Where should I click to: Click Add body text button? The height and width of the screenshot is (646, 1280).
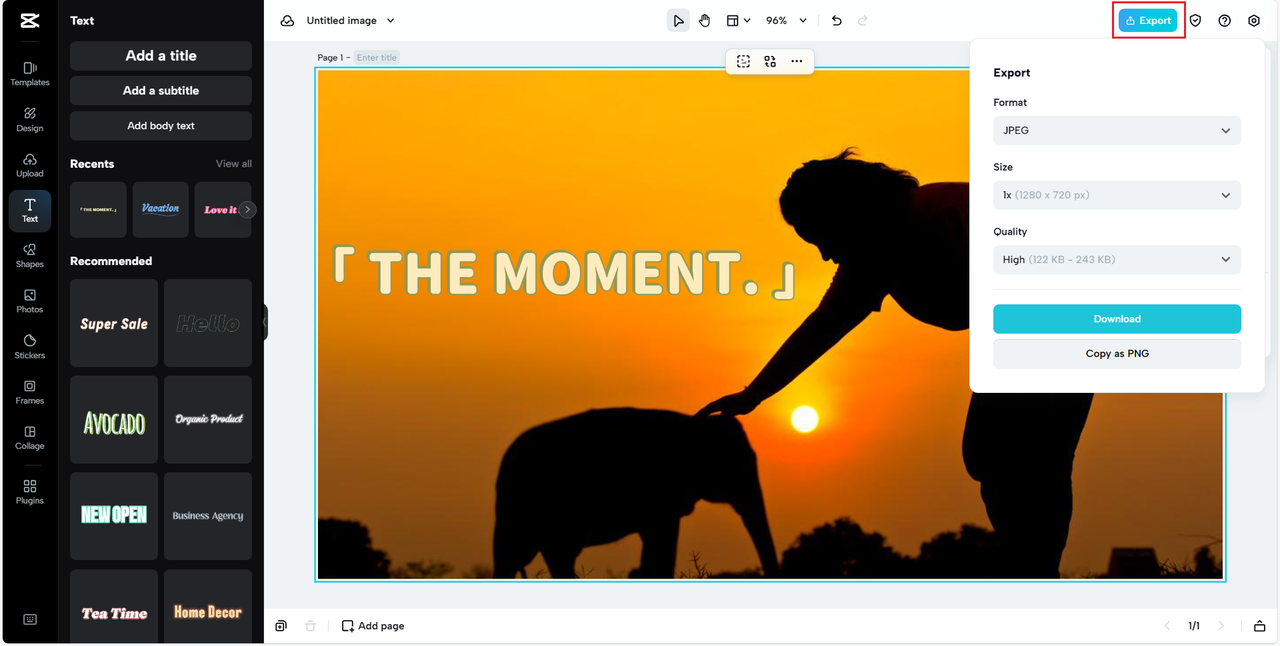coord(161,126)
